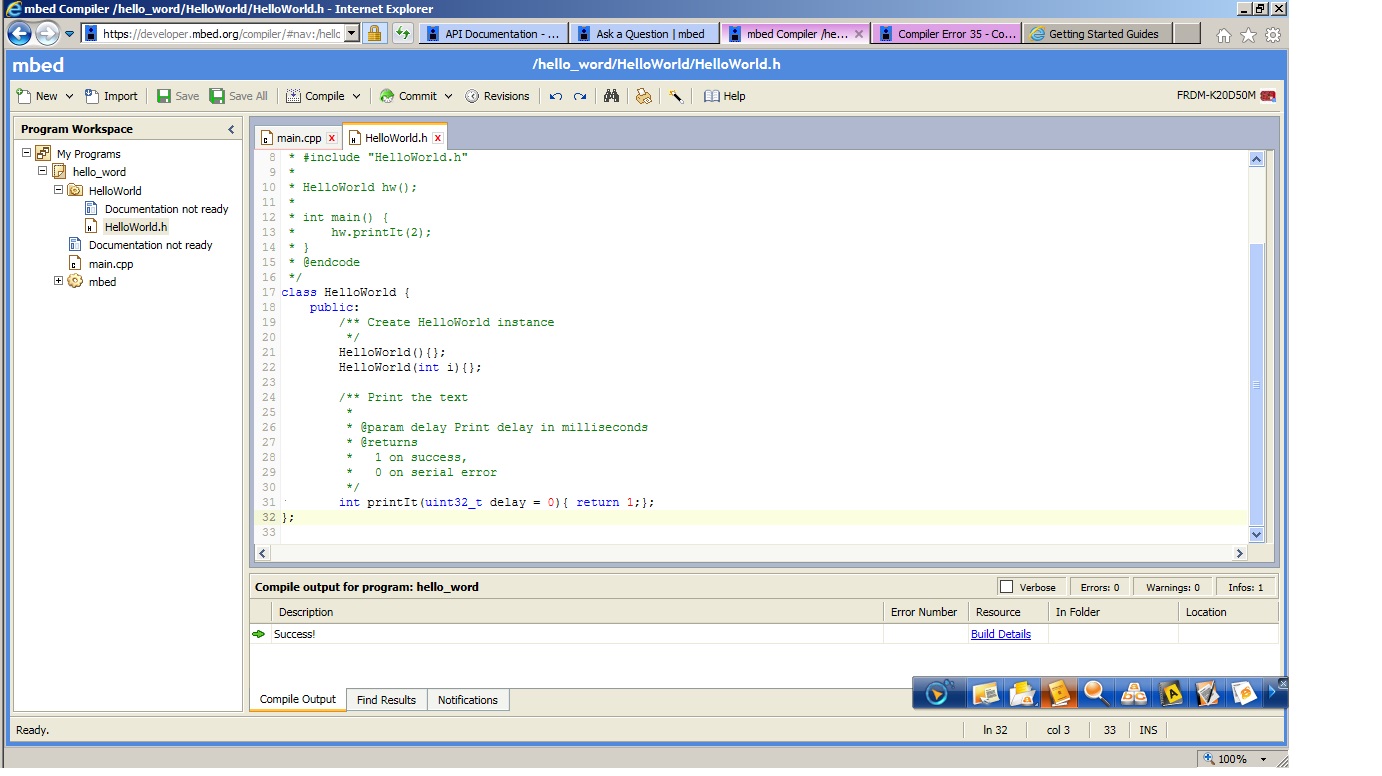Viewport: 1382px width, 776px height.
Task: Close the main.cpp tab with its red X
Action: tap(331, 138)
